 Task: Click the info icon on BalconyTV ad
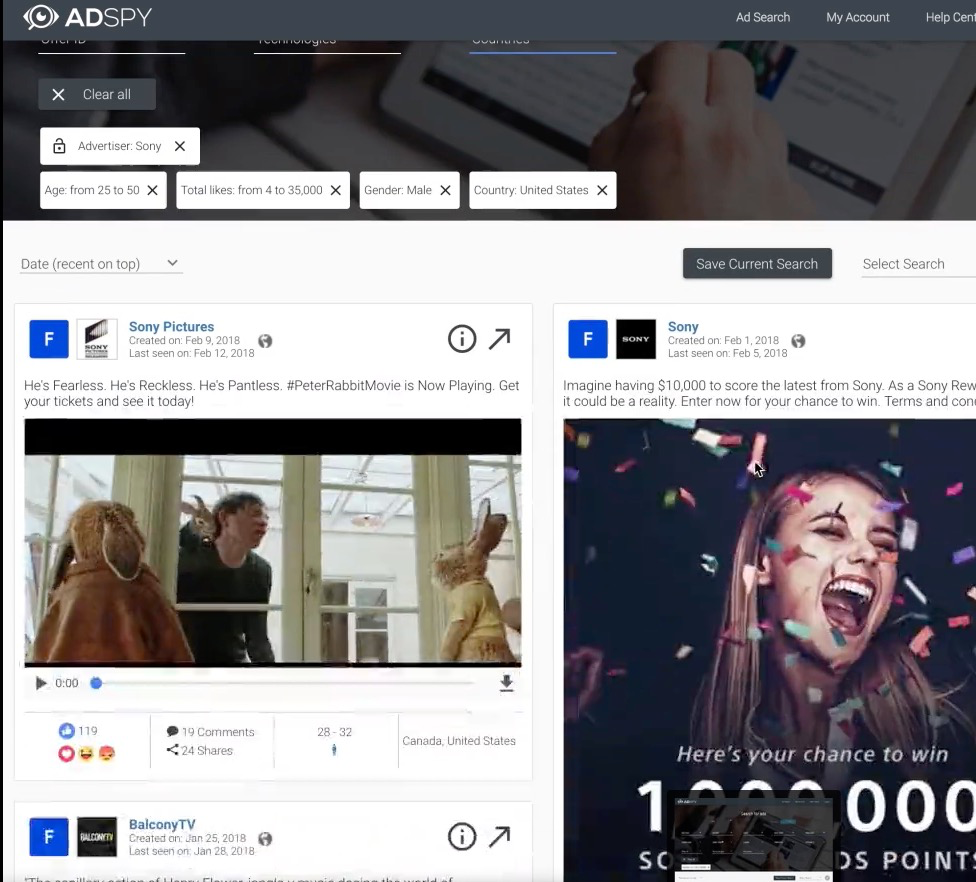(462, 837)
